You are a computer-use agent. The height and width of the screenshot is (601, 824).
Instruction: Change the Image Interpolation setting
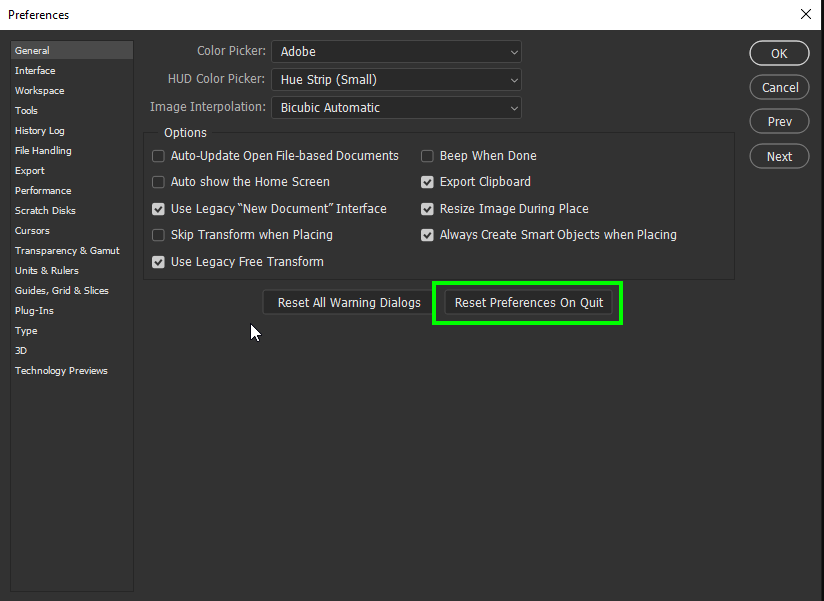click(x=396, y=107)
